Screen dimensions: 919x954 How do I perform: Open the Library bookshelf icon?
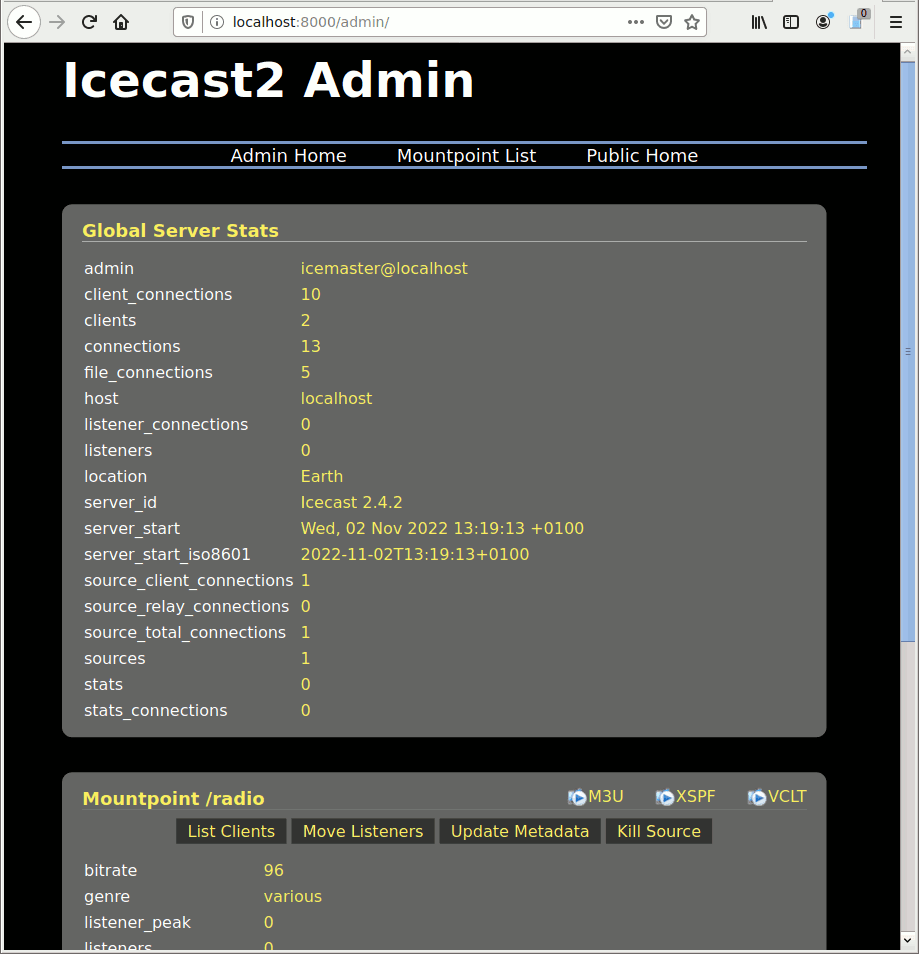[x=759, y=22]
